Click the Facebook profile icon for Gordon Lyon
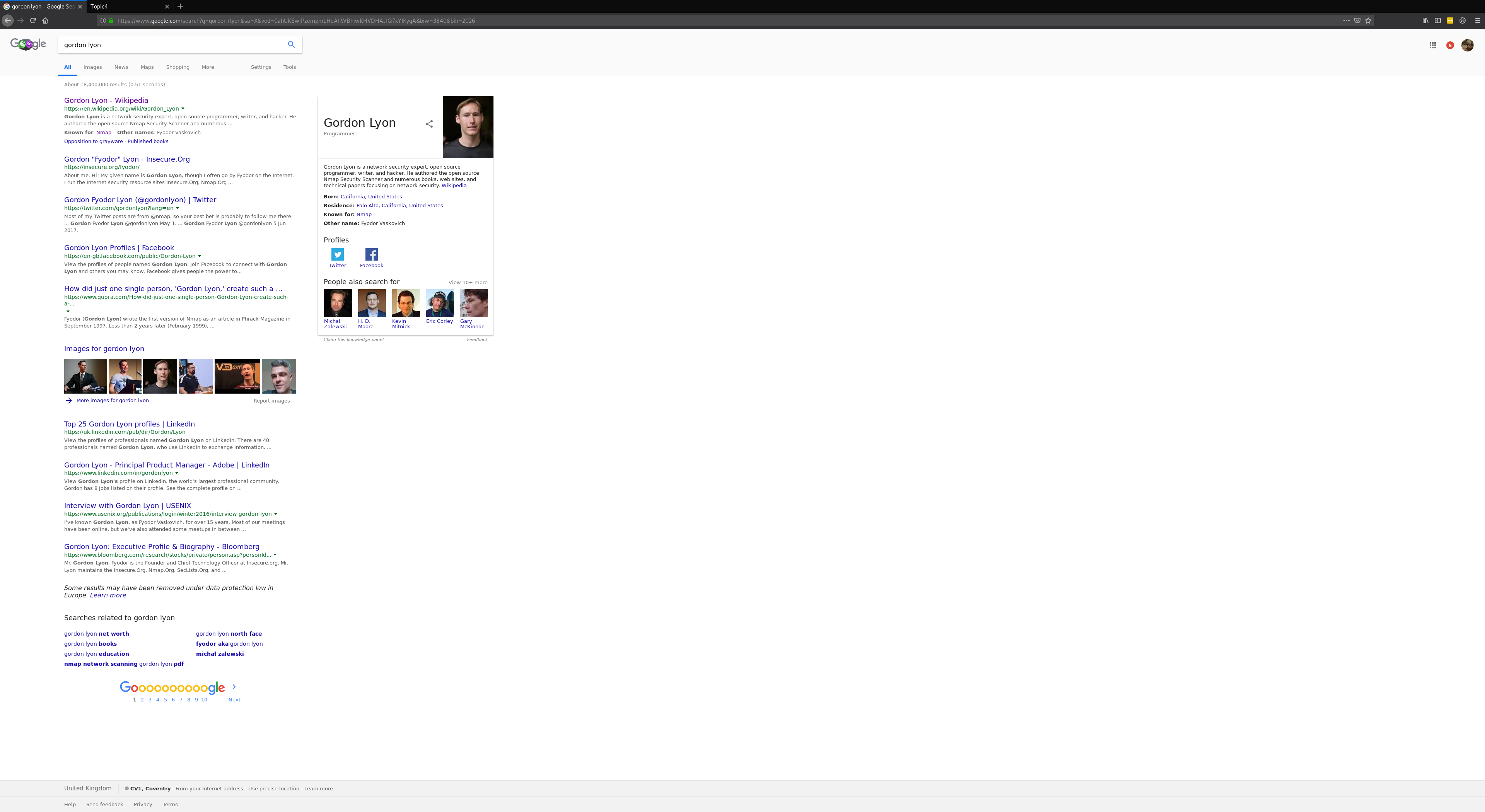The width and height of the screenshot is (1485, 812). [371, 255]
